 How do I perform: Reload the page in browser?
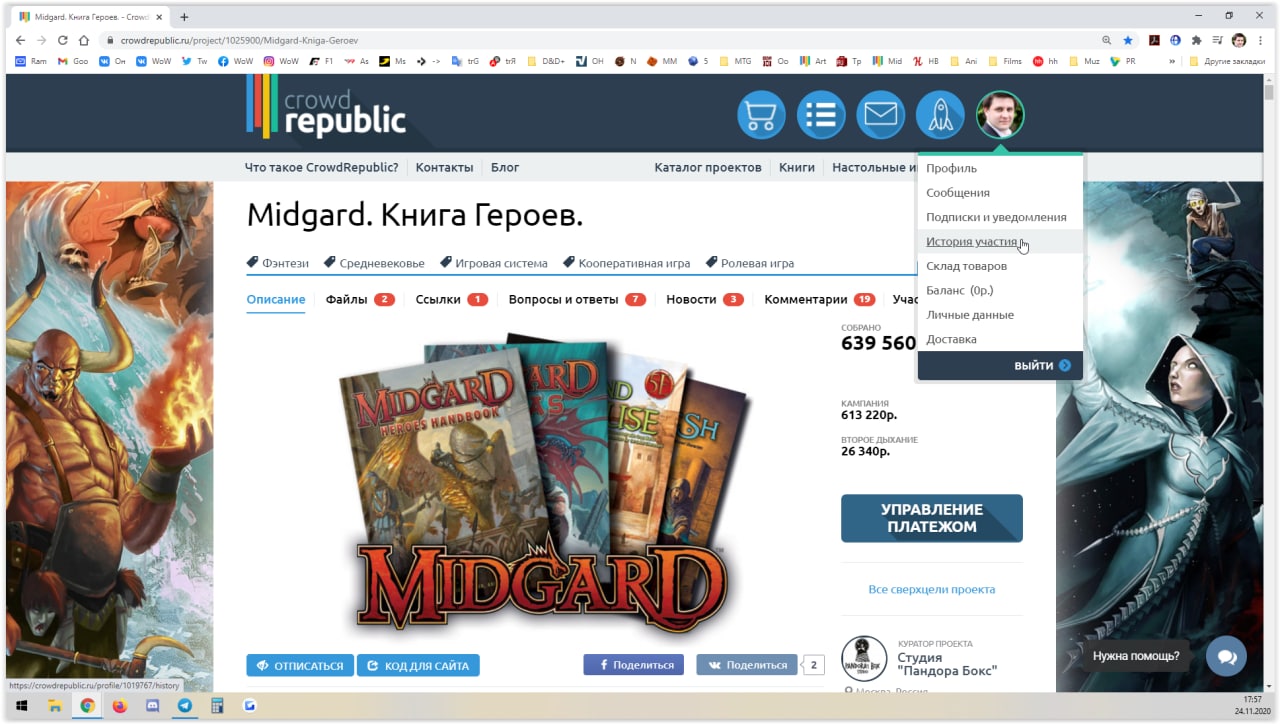coord(62,40)
